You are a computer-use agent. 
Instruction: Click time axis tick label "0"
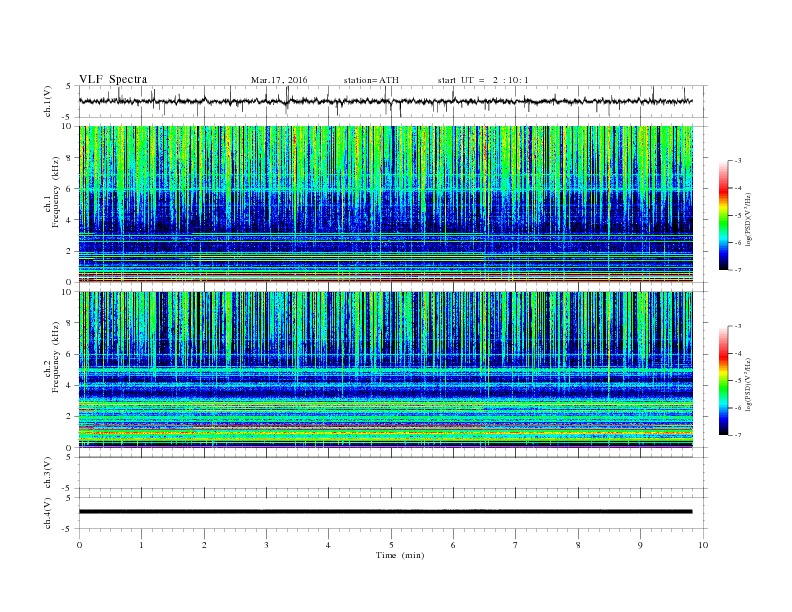79,545
